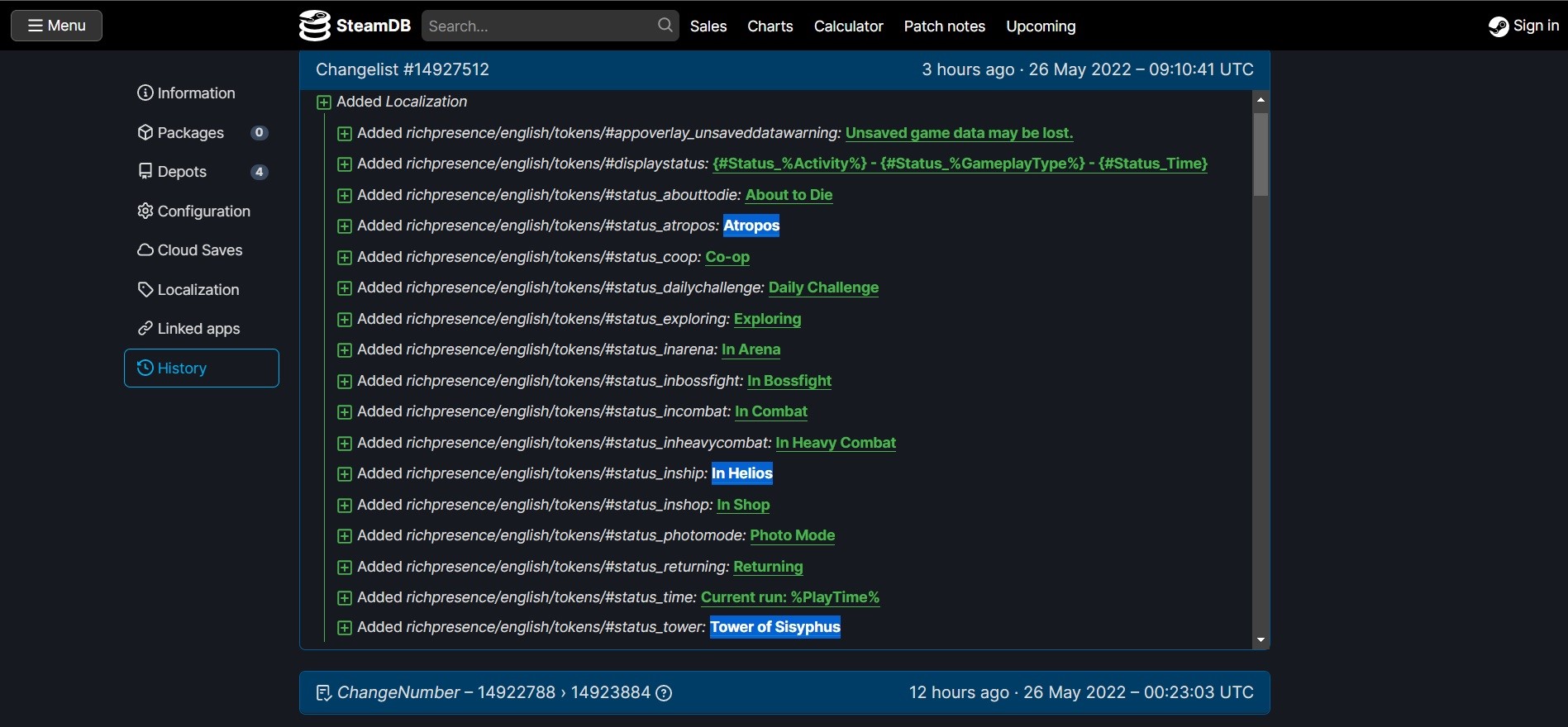1568x727 pixels.
Task: Focus the SteamDB search field
Action: coord(539,26)
